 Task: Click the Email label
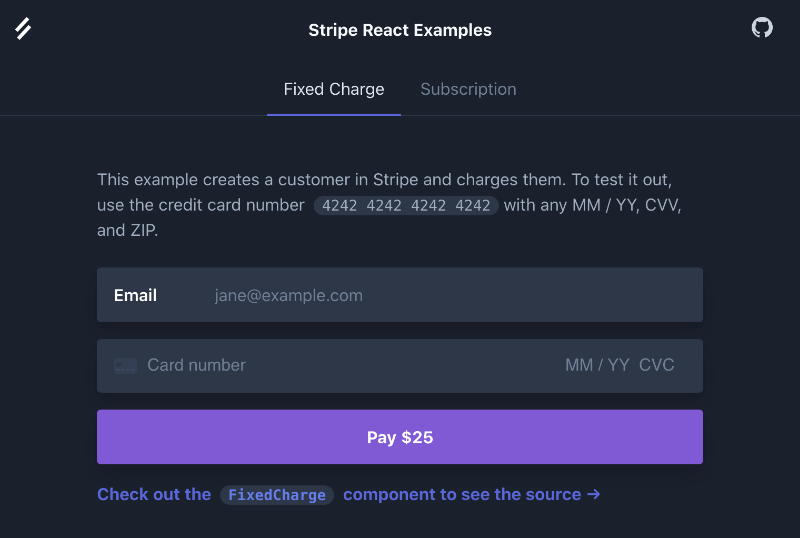(135, 295)
